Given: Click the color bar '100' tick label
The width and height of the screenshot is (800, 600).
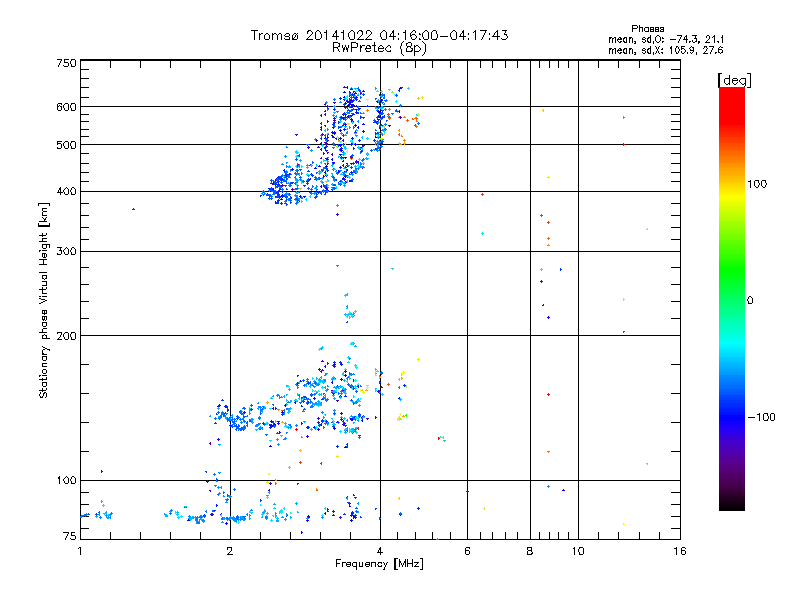Looking at the screenshot, I should click(757, 184).
